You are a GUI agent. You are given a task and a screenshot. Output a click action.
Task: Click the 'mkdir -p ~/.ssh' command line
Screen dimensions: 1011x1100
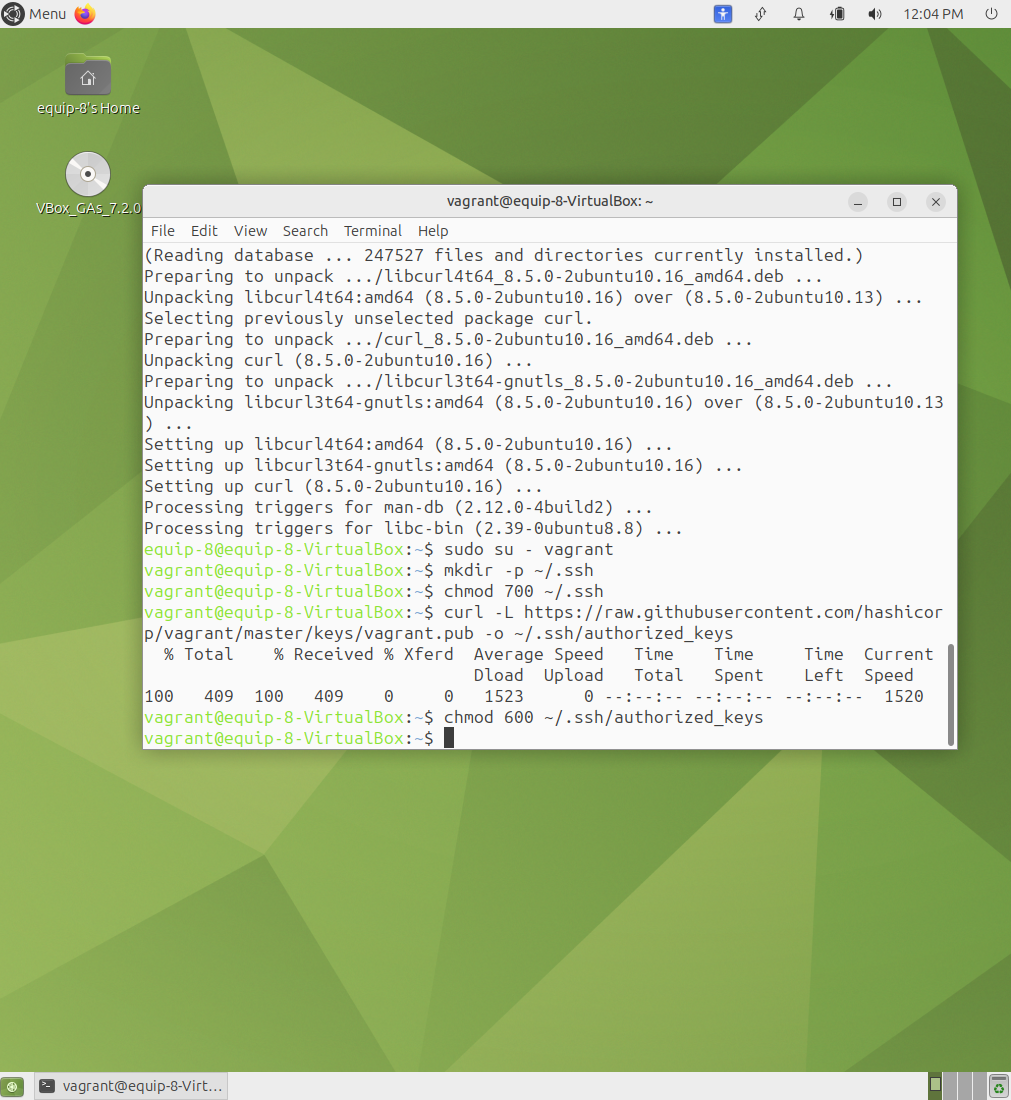tap(369, 570)
